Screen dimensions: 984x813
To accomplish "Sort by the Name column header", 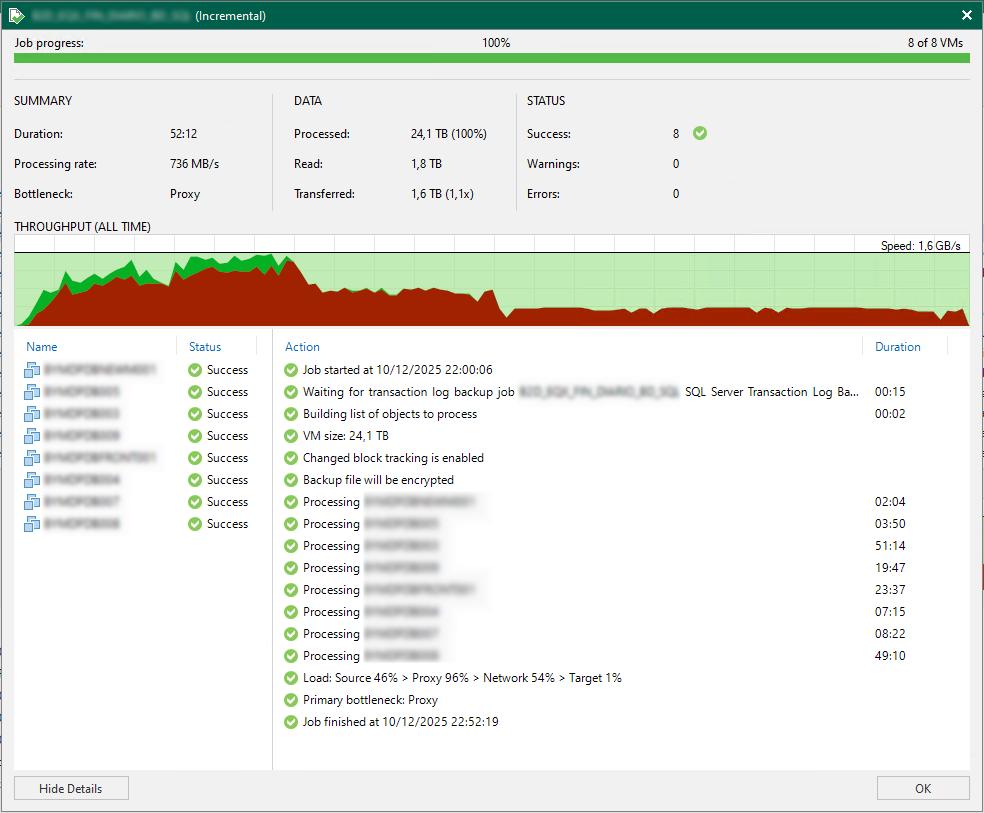I will (x=42, y=347).
